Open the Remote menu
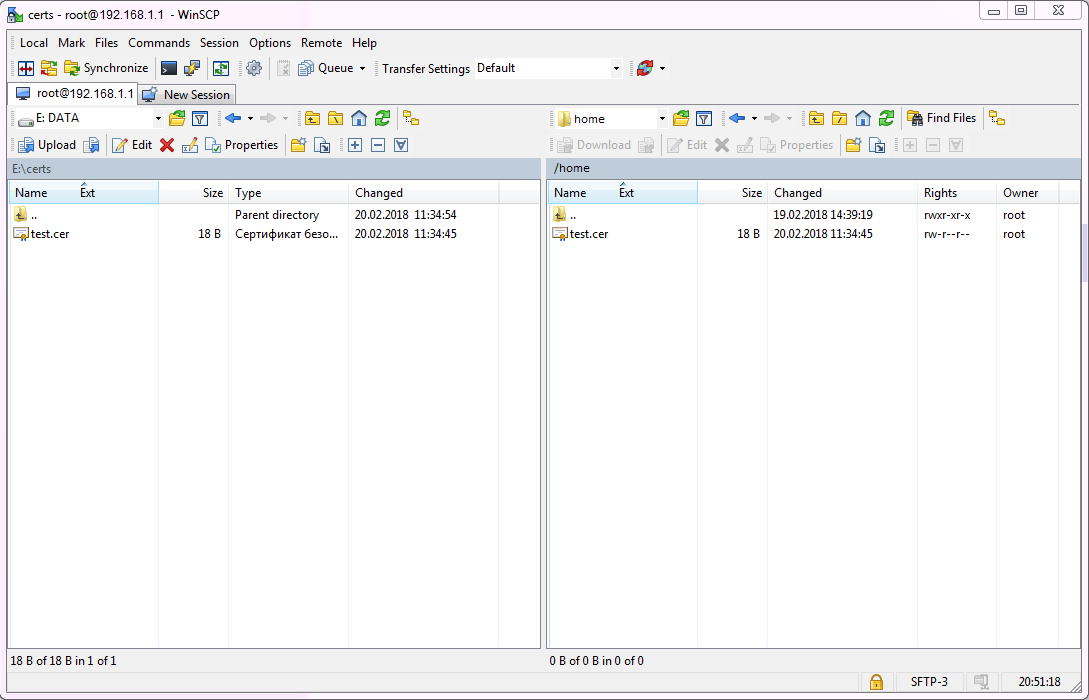The width and height of the screenshot is (1089, 700). click(322, 43)
